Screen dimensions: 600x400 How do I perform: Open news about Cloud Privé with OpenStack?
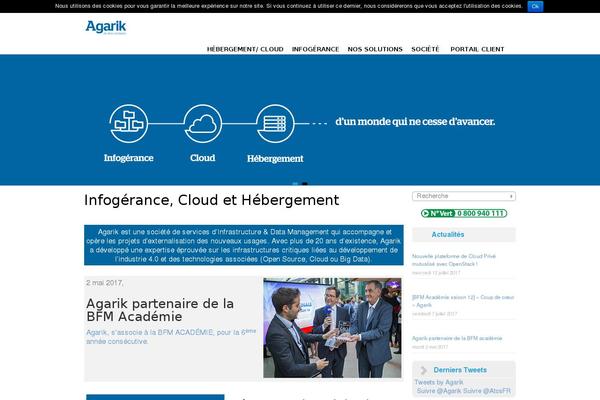(454, 260)
